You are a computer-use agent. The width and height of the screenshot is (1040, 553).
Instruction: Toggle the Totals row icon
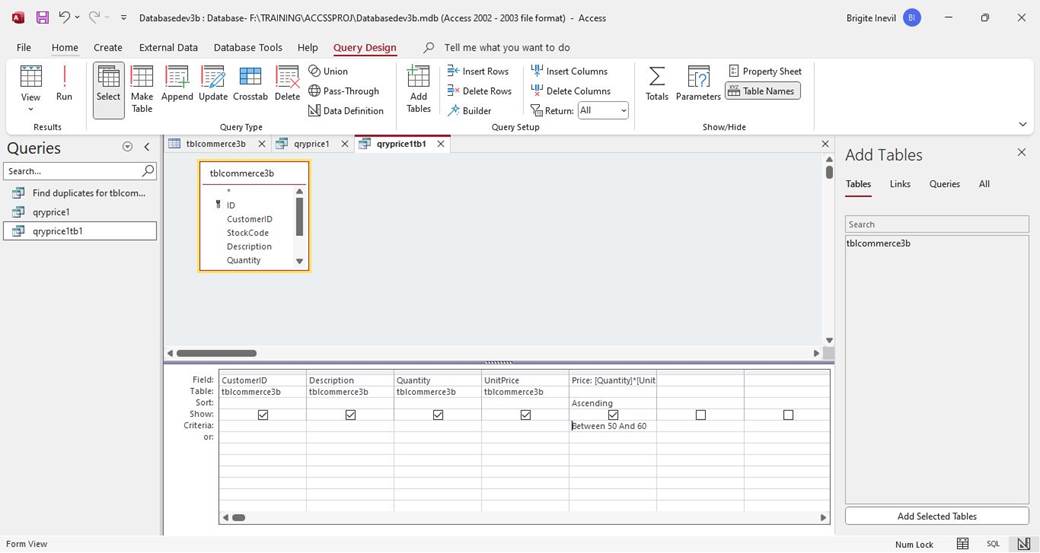[x=656, y=84]
